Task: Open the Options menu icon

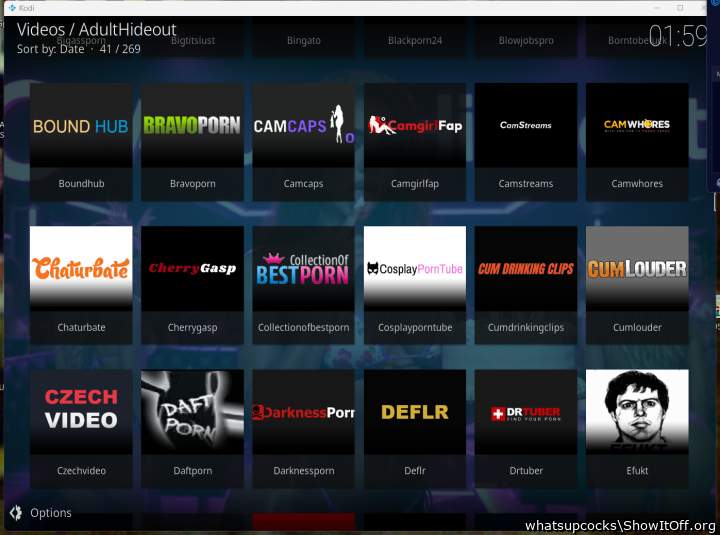Action: tap(16, 512)
